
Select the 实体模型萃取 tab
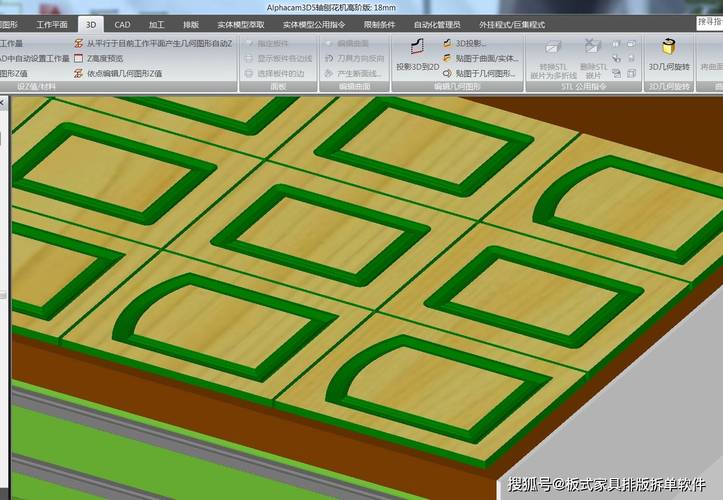241,24
